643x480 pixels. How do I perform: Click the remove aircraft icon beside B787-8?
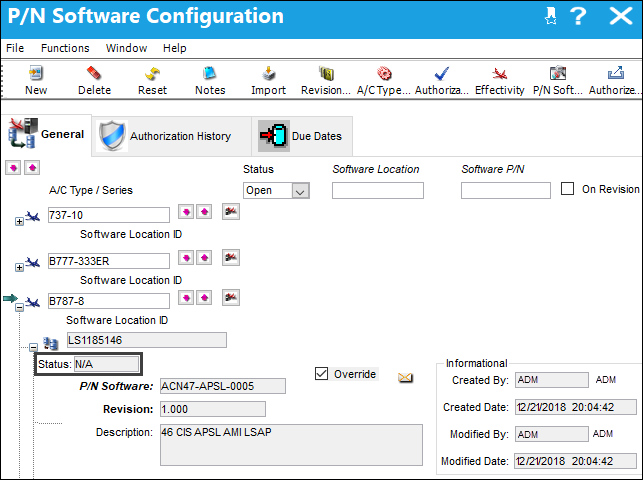231,297
